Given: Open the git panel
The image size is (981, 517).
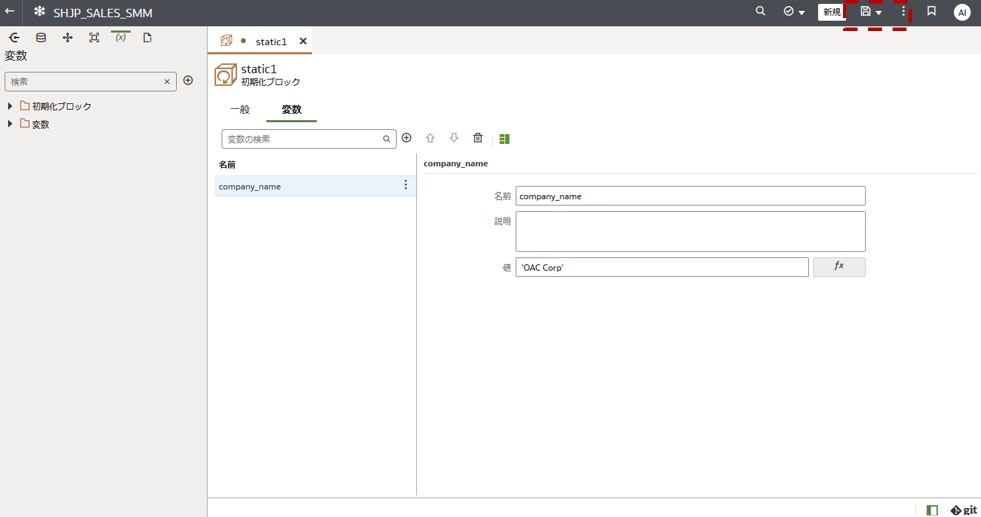Looking at the screenshot, I should [963, 510].
